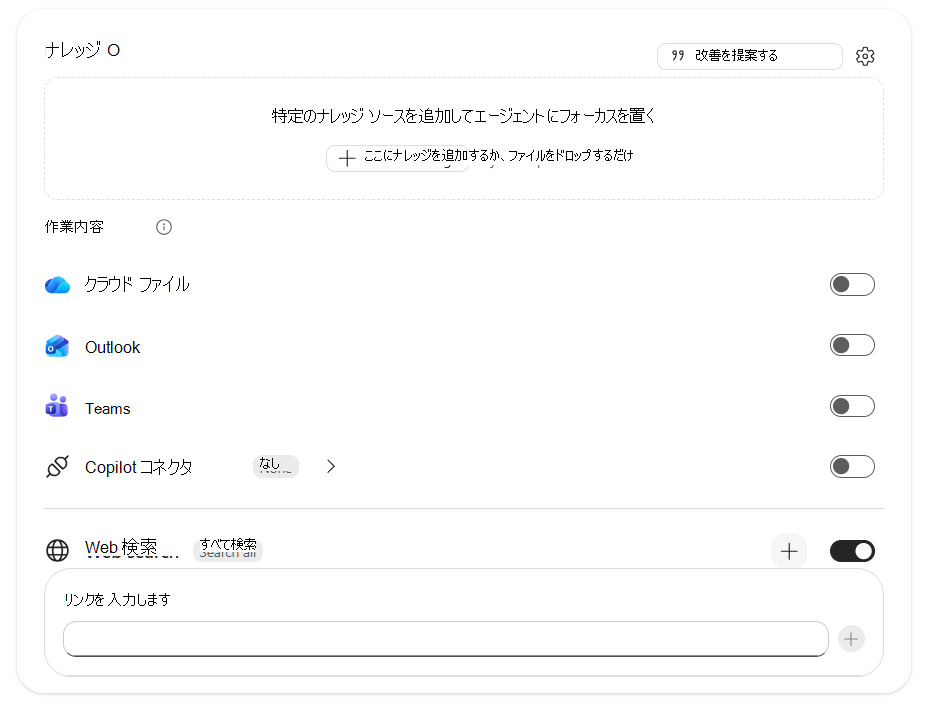
Task: Click the クラウド ファイル label
Action: (x=137, y=285)
